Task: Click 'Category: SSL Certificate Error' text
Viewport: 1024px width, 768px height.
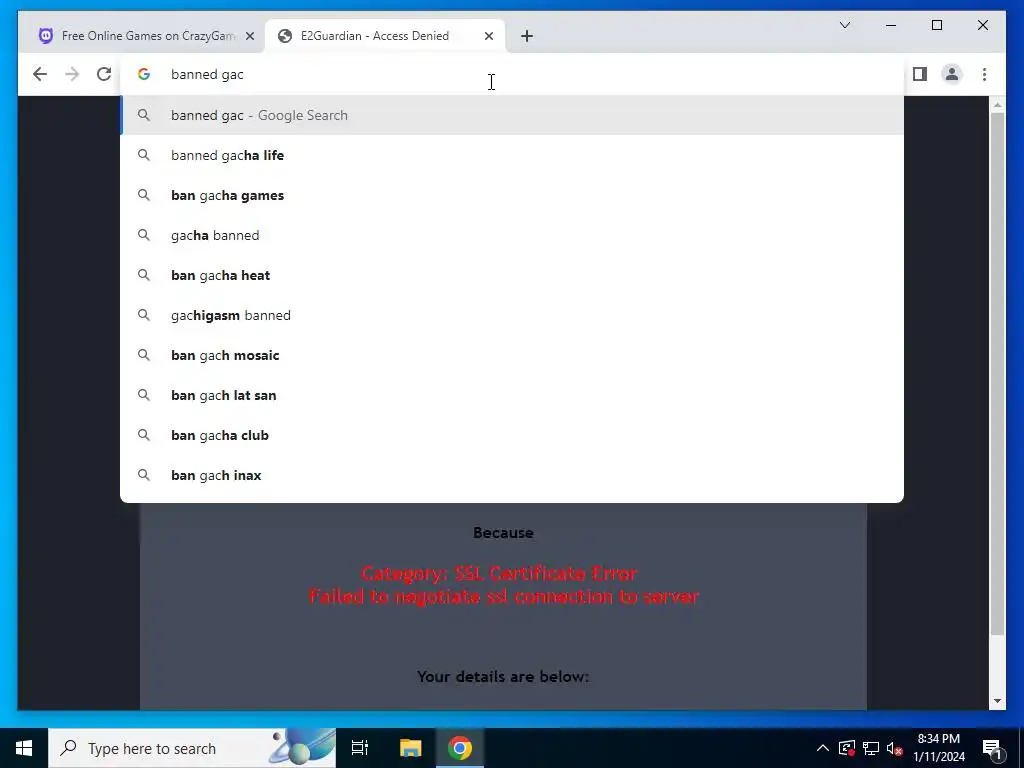Action: [x=498, y=573]
